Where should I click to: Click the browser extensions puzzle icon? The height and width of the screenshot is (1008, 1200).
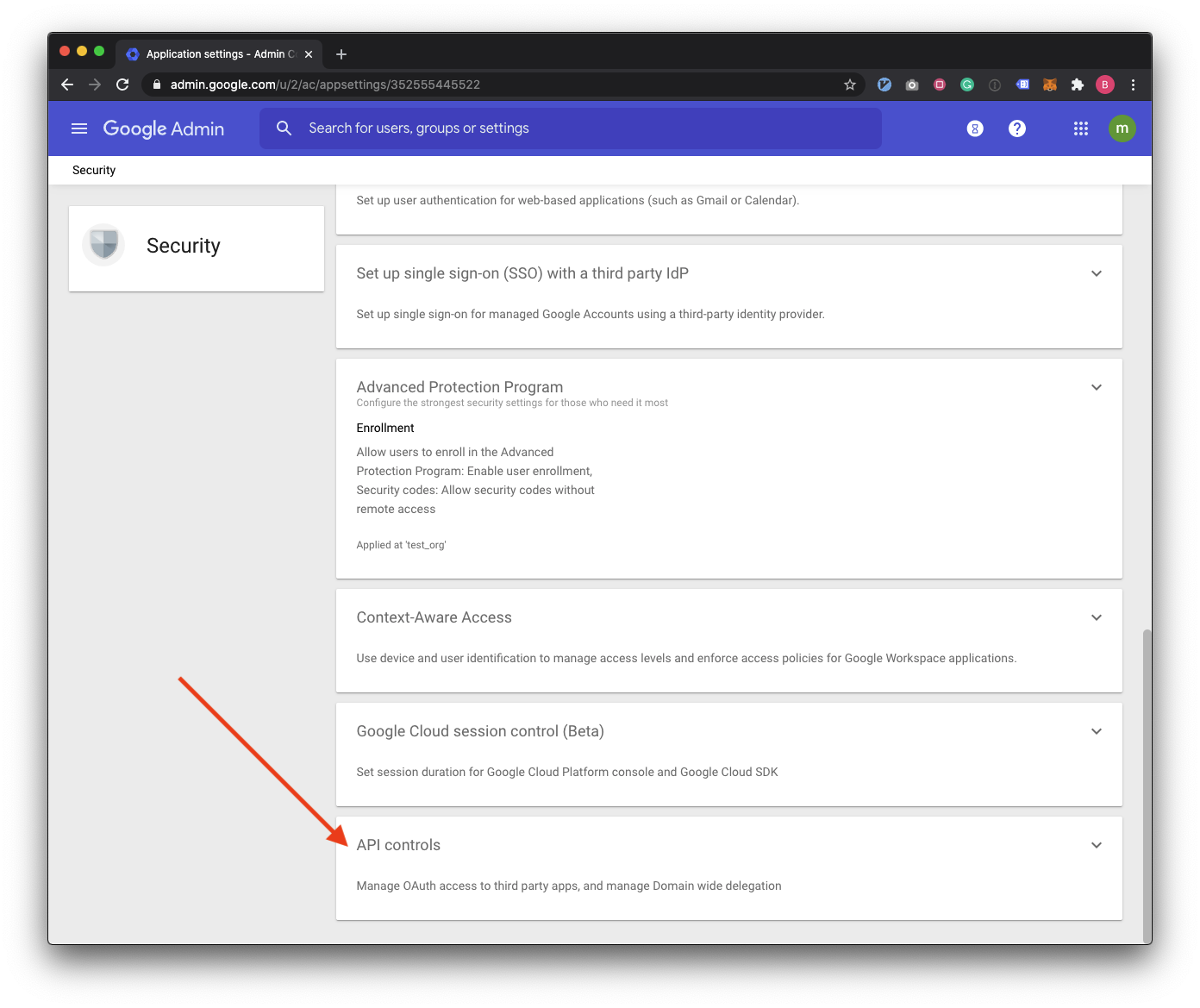click(x=1077, y=85)
